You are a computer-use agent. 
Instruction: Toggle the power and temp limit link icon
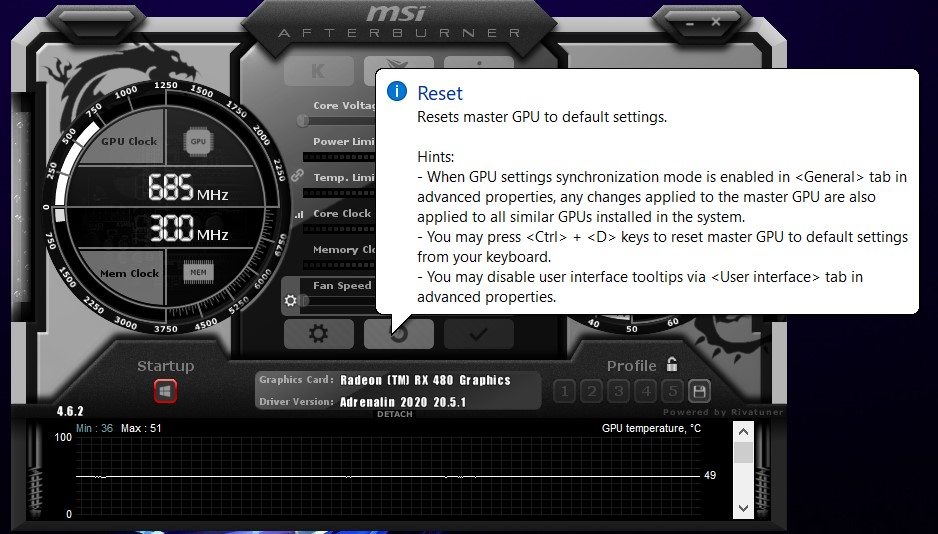click(297, 176)
